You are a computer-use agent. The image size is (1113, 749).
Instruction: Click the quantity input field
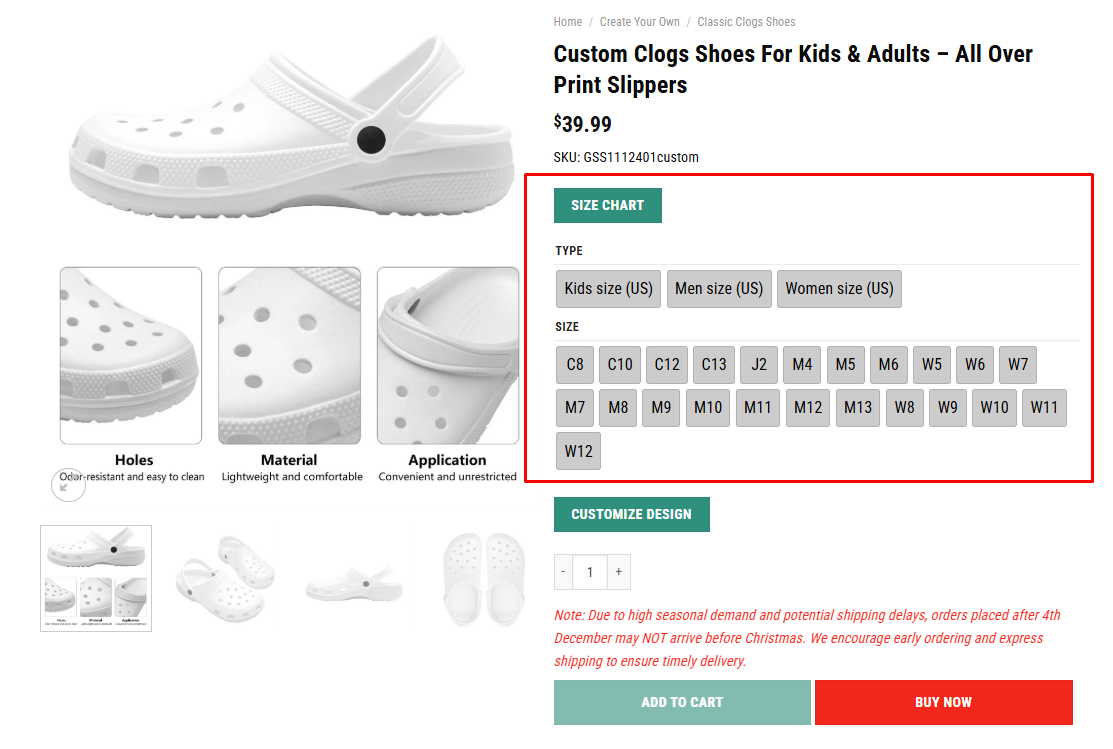point(590,571)
